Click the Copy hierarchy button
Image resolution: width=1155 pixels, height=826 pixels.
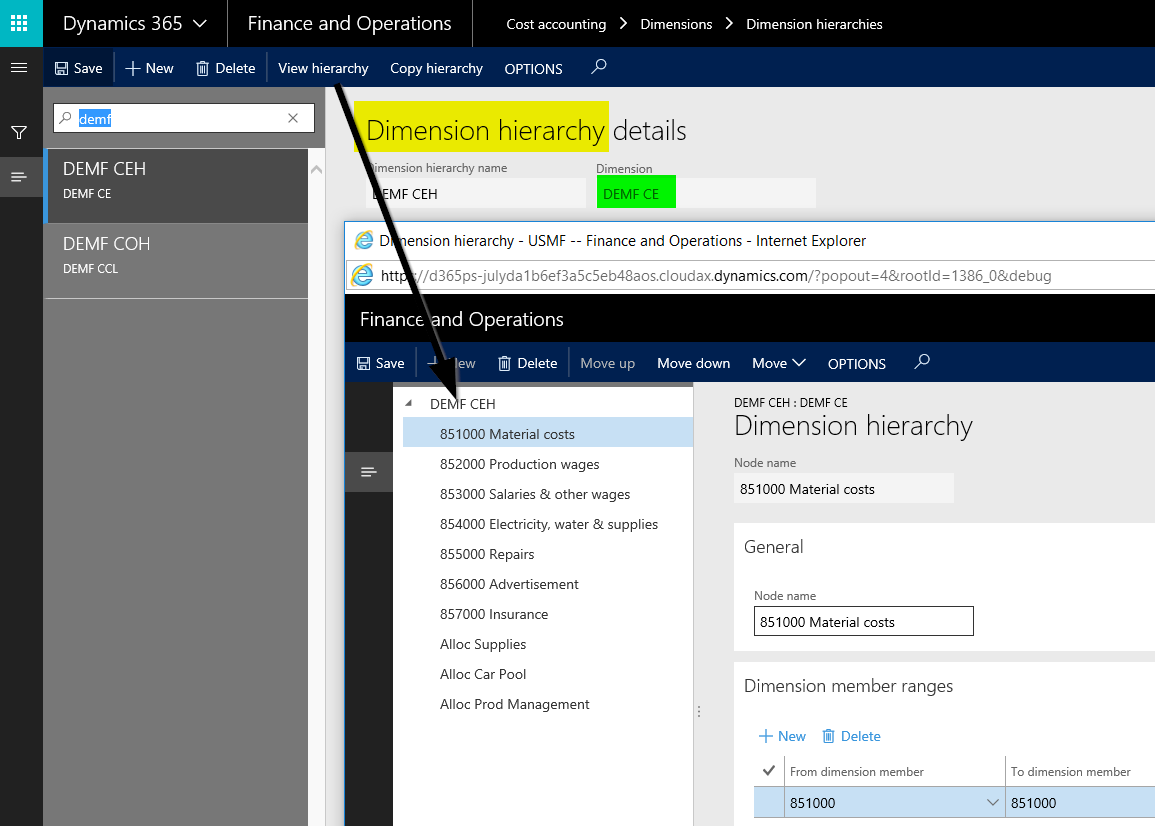point(436,68)
